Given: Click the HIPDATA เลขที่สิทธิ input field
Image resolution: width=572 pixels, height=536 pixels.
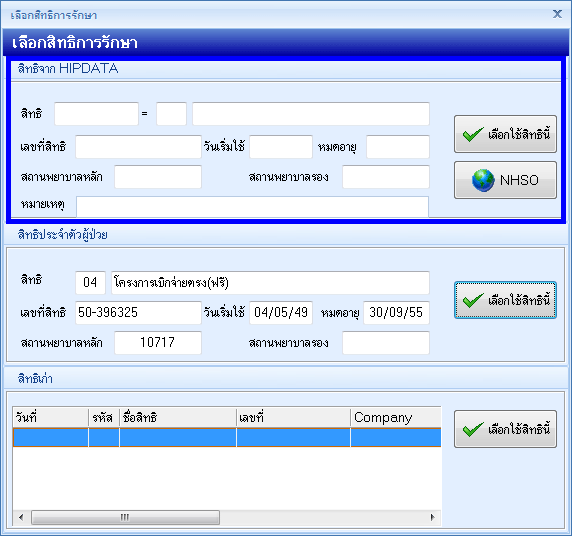Looking at the screenshot, I should [138, 147].
